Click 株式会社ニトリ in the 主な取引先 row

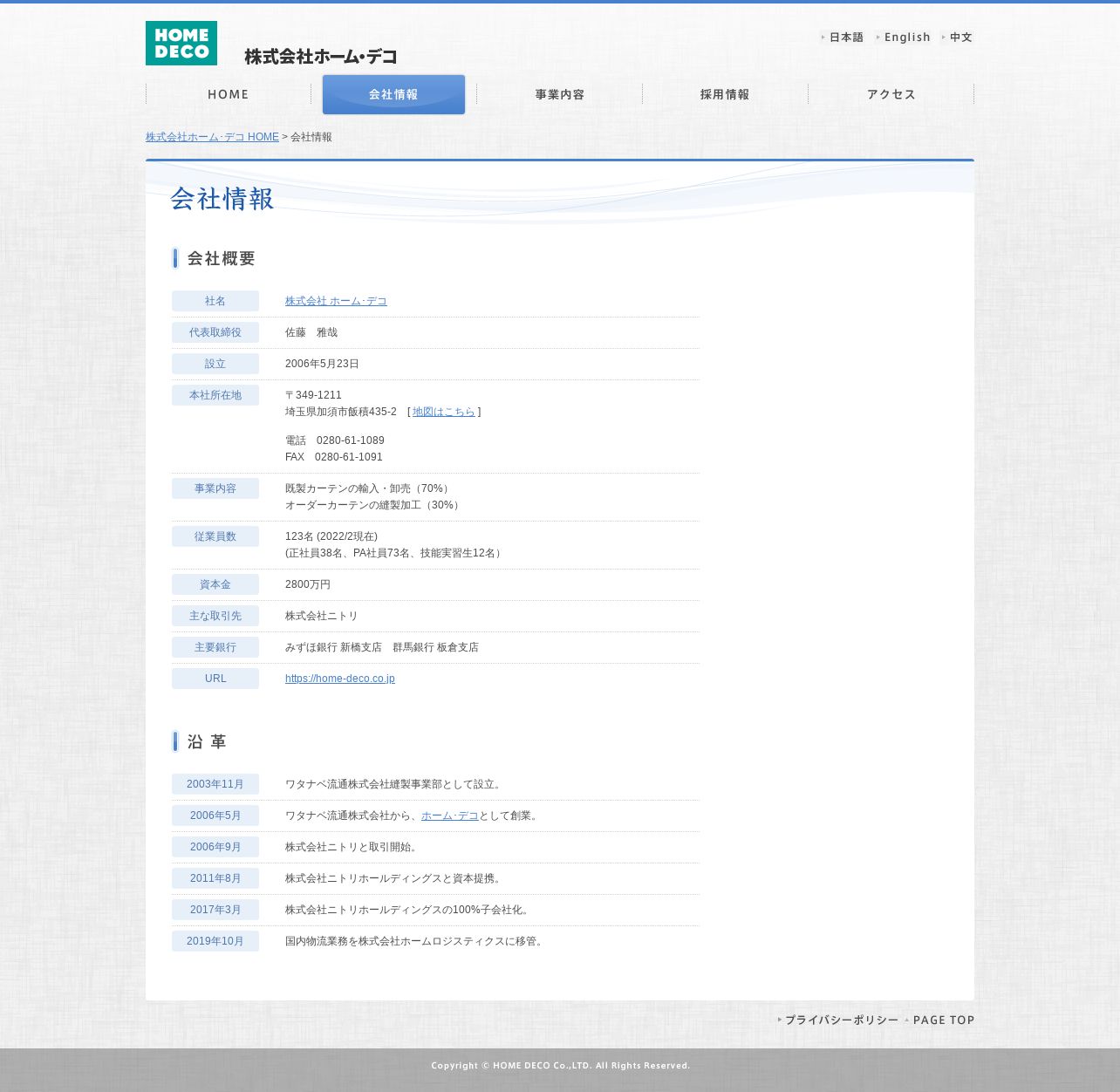322,616
